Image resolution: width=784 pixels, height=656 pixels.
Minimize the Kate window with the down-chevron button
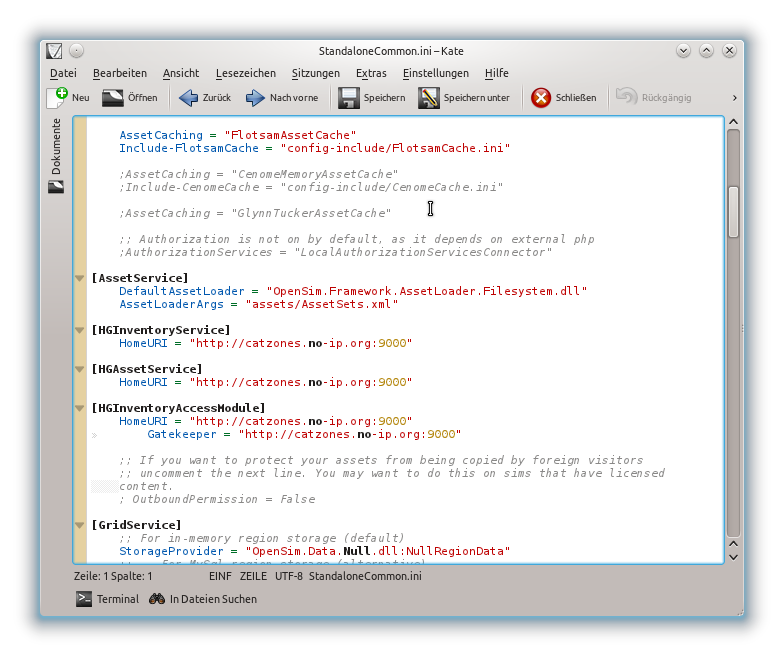683,50
